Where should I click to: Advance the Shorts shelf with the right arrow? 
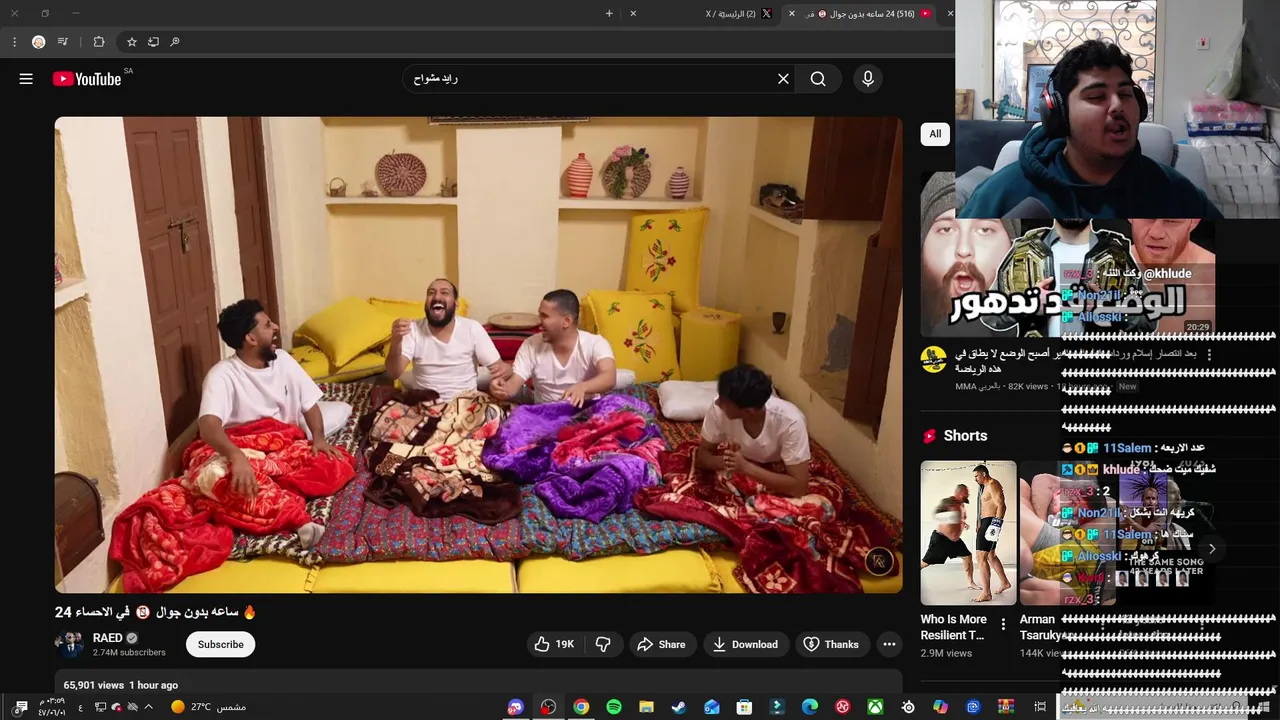point(1212,548)
